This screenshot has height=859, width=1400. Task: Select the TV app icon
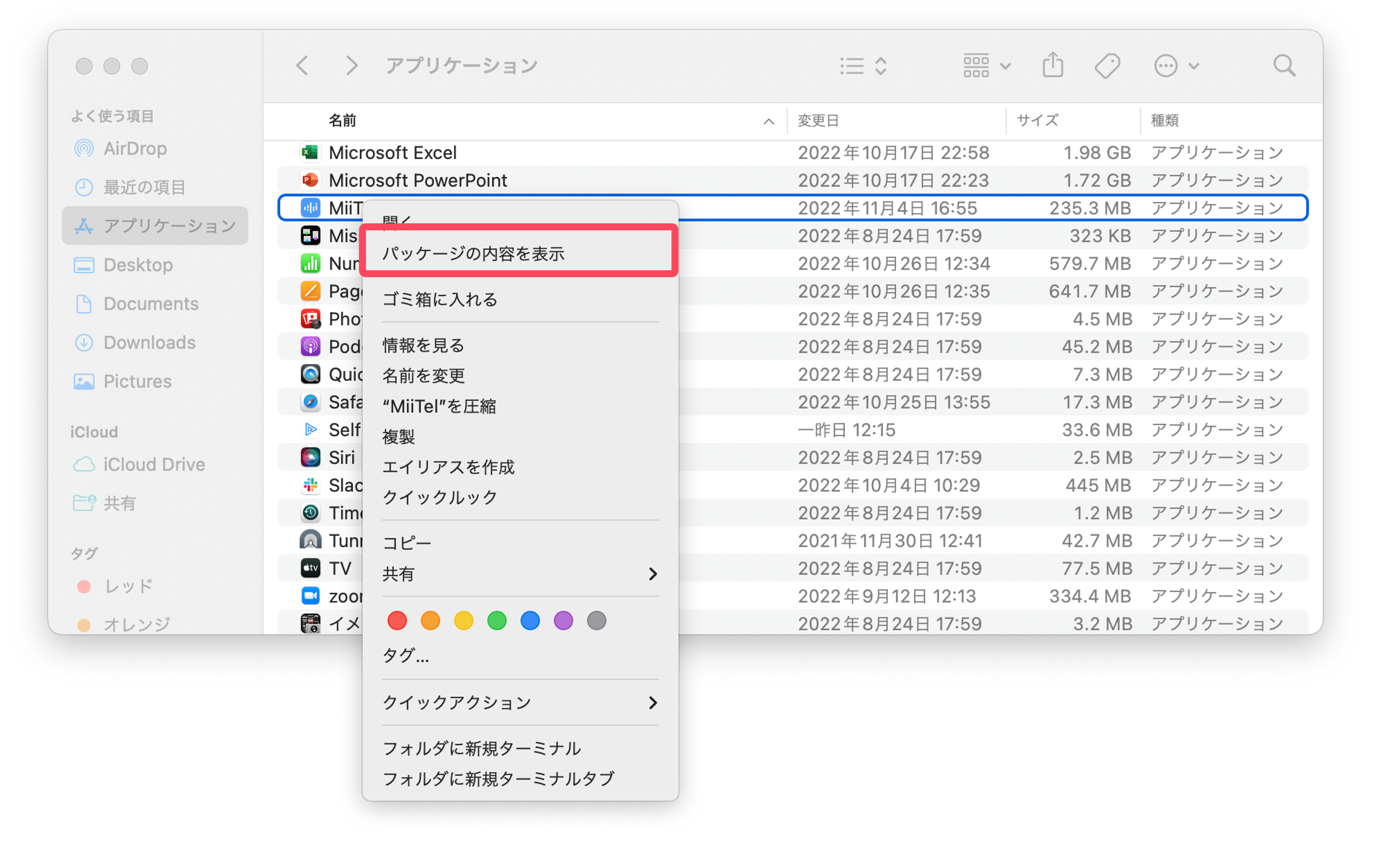pos(310,568)
